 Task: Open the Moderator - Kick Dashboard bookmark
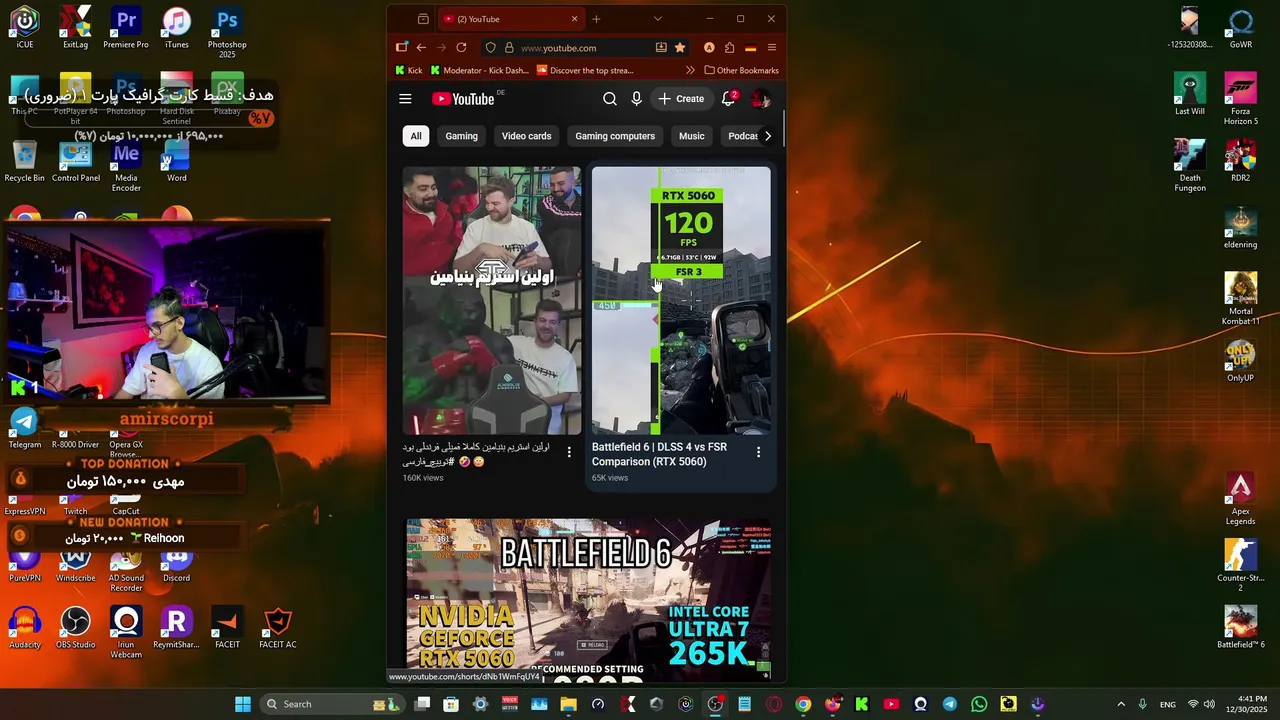coord(479,70)
